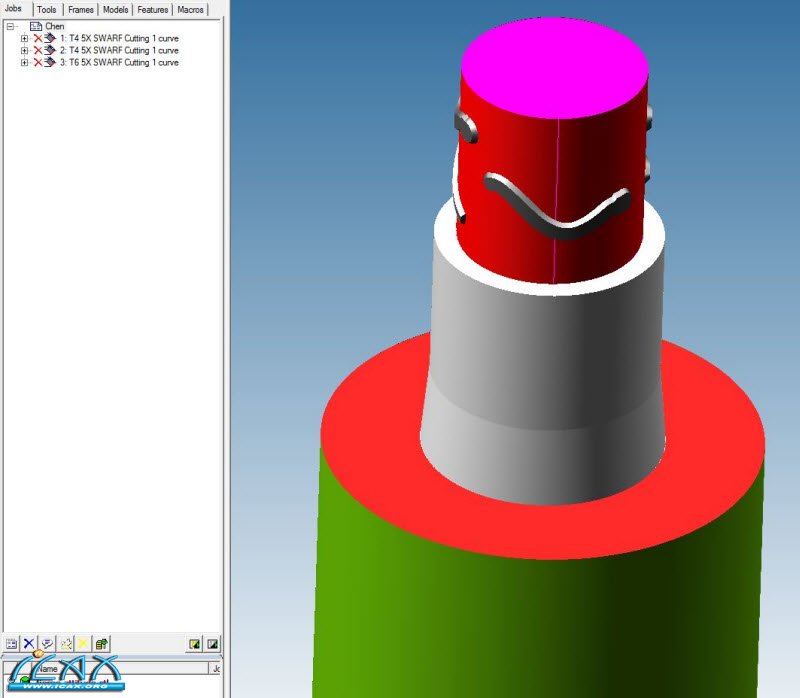Click the database export arrow icon
Image resolution: width=800 pixels, height=698 pixels.
tap(101, 644)
